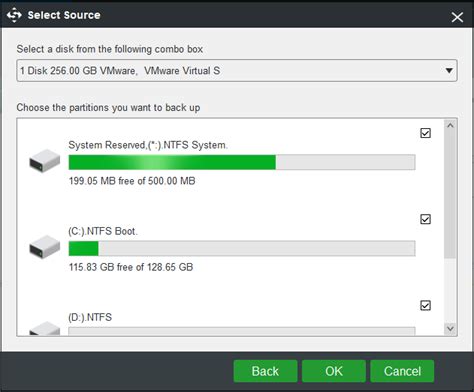474x392 pixels.
Task: Click the D: NTFS partition drive icon
Action: 45,328
